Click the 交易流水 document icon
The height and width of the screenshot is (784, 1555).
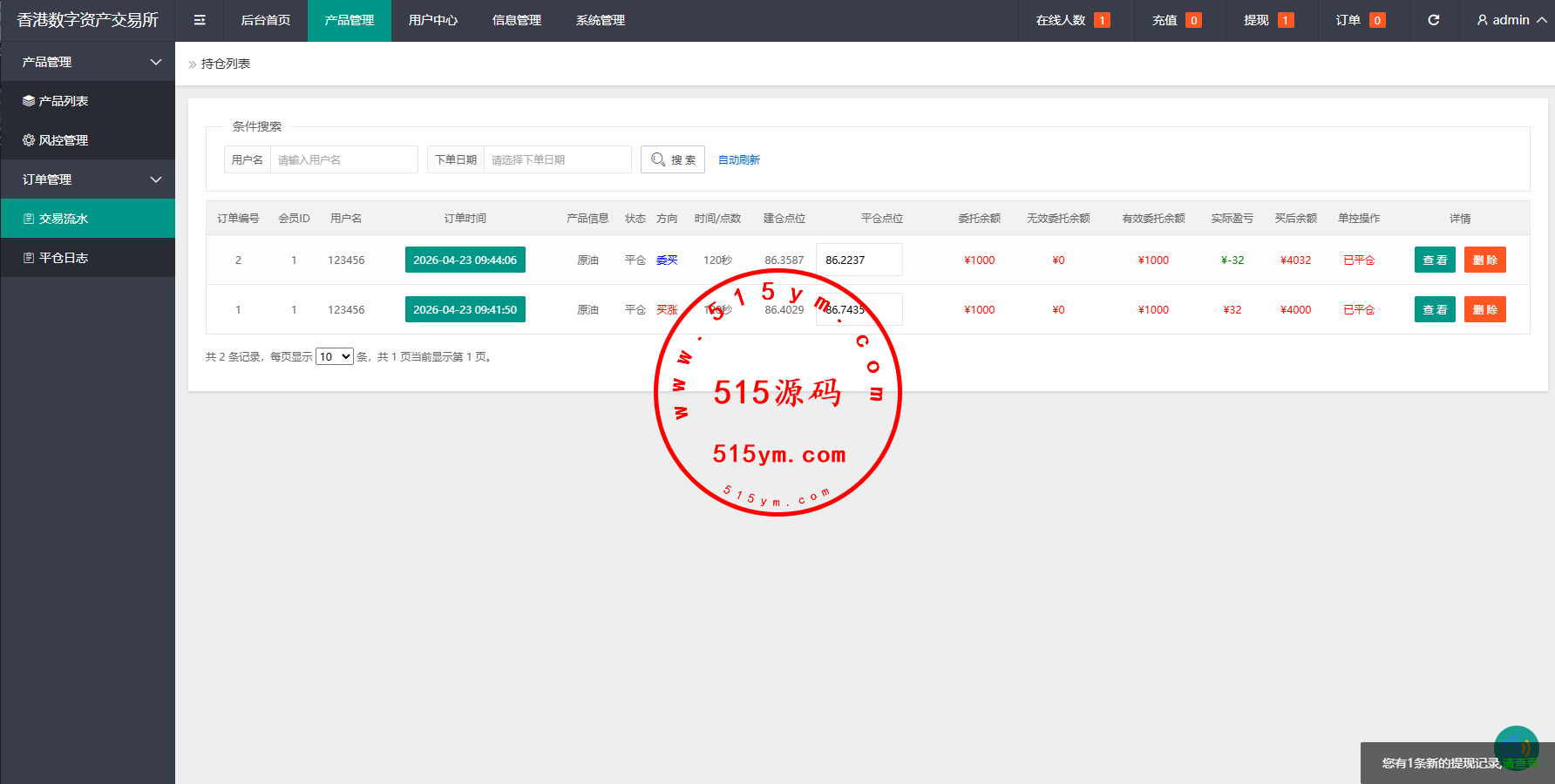pyautogui.click(x=29, y=219)
